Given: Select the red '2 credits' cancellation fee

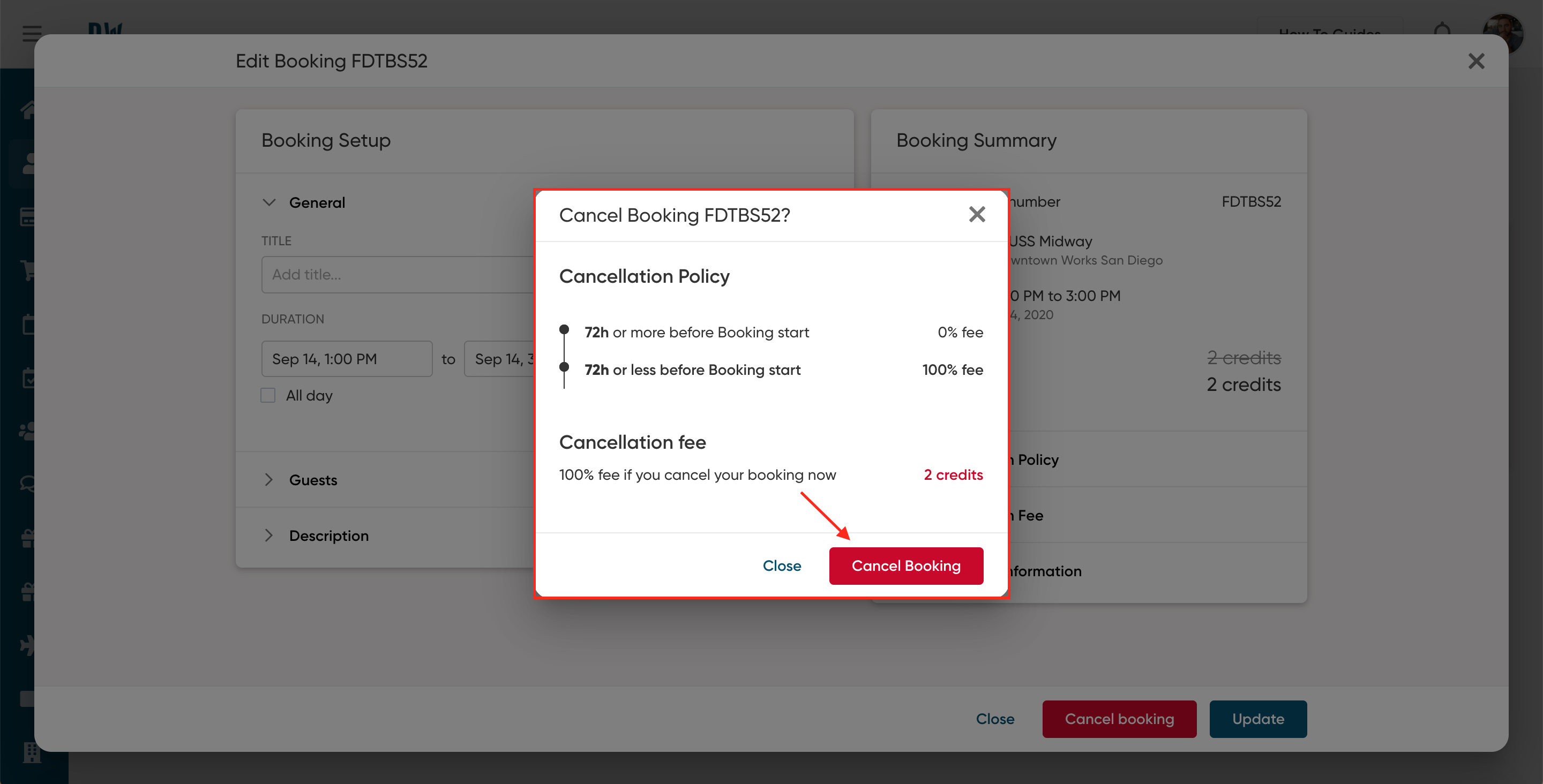Looking at the screenshot, I should click(x=953, y=475).
